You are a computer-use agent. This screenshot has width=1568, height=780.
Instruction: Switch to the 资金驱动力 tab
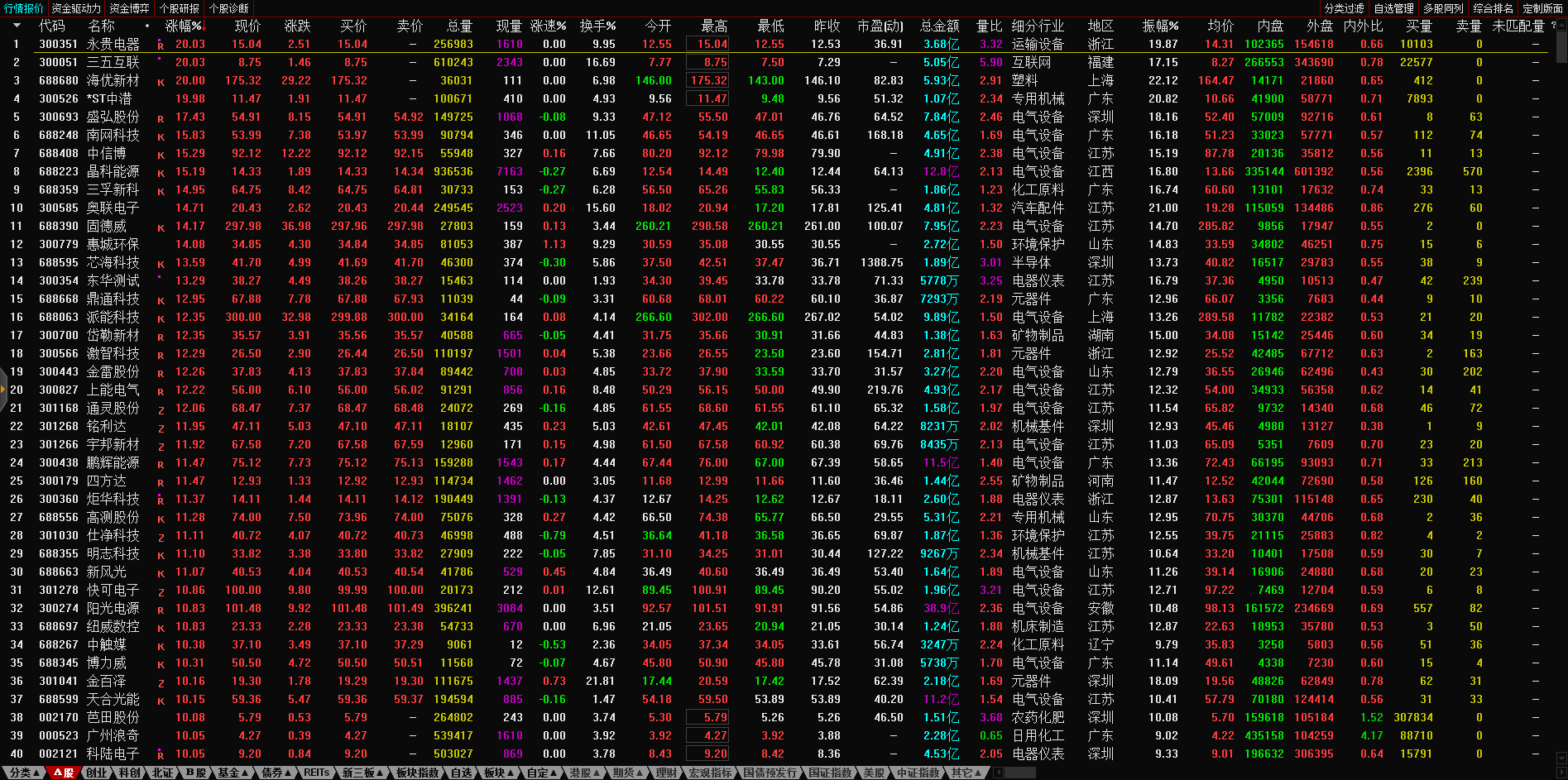pos(76,8)
